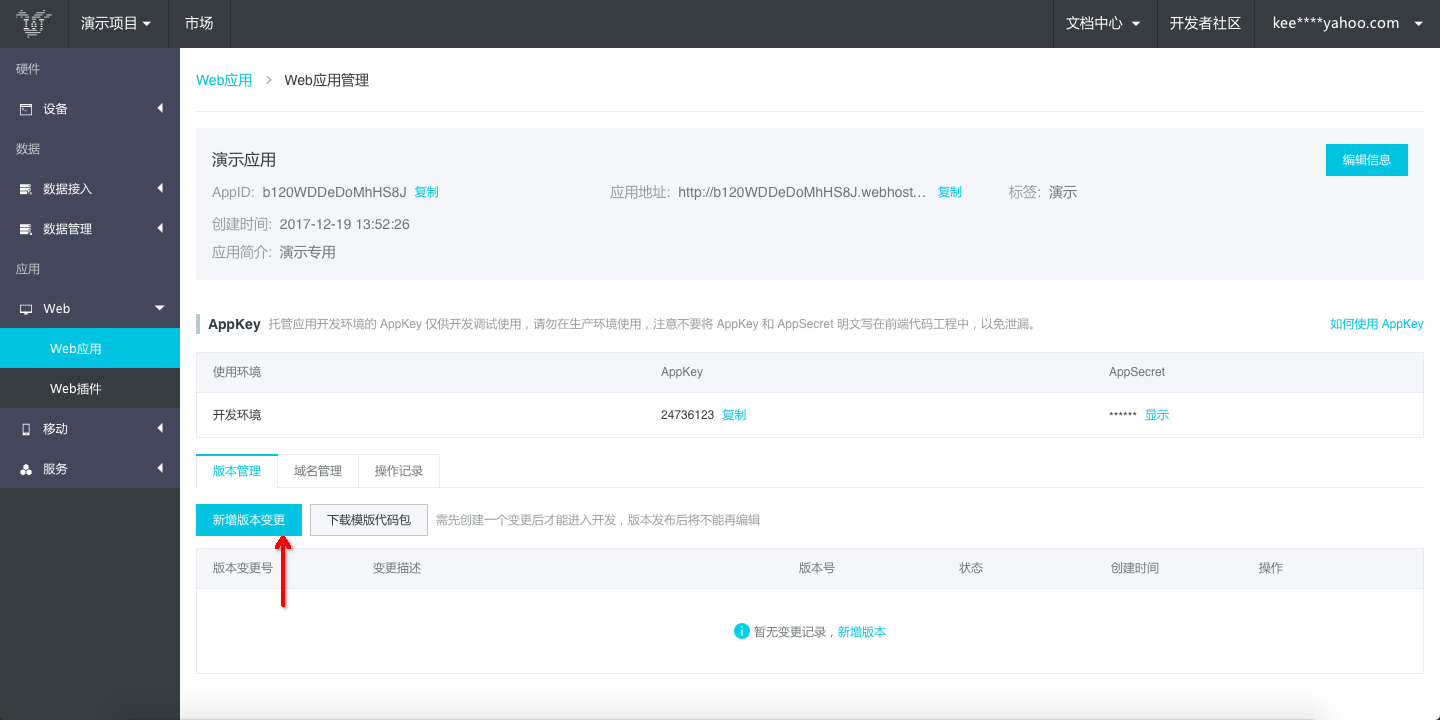Click the creation time 2017-12-19 13:52:26
This screenshot has height=720, width=1440.
click(344, 224)
